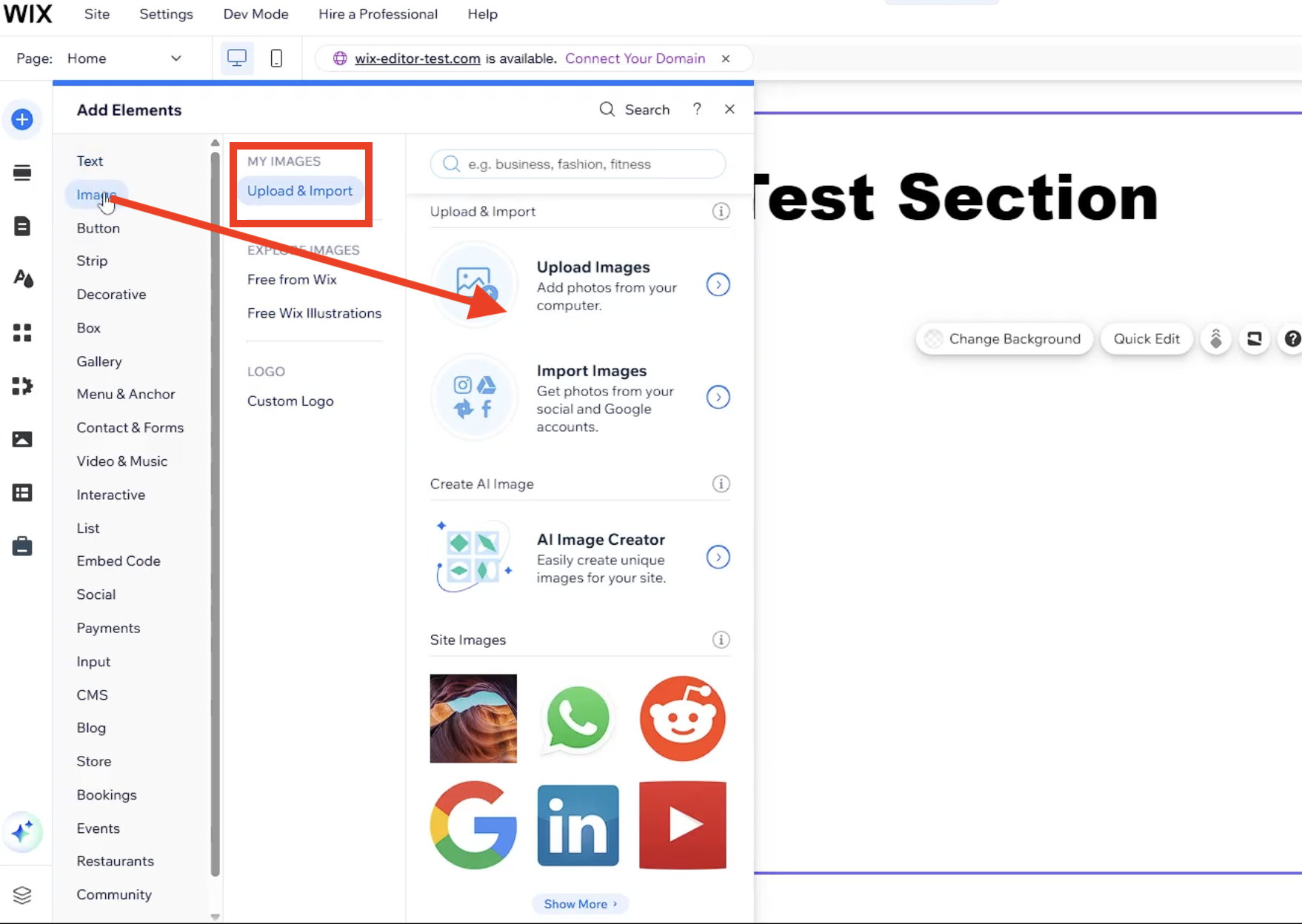Open the Pages panel icon
1302x924 pixels.
22,226
